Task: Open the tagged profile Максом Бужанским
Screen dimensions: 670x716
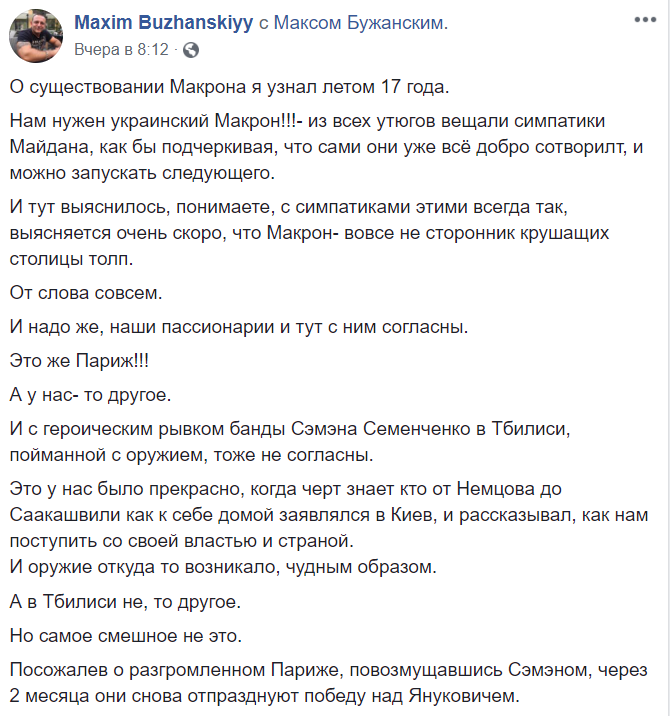Action: 359,23
